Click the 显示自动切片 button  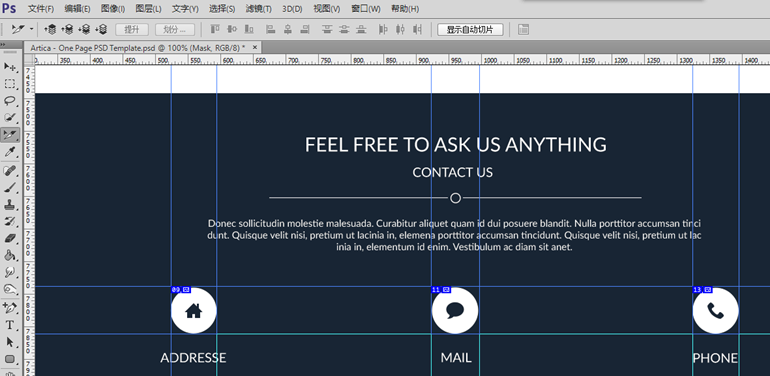click(470, 29)
